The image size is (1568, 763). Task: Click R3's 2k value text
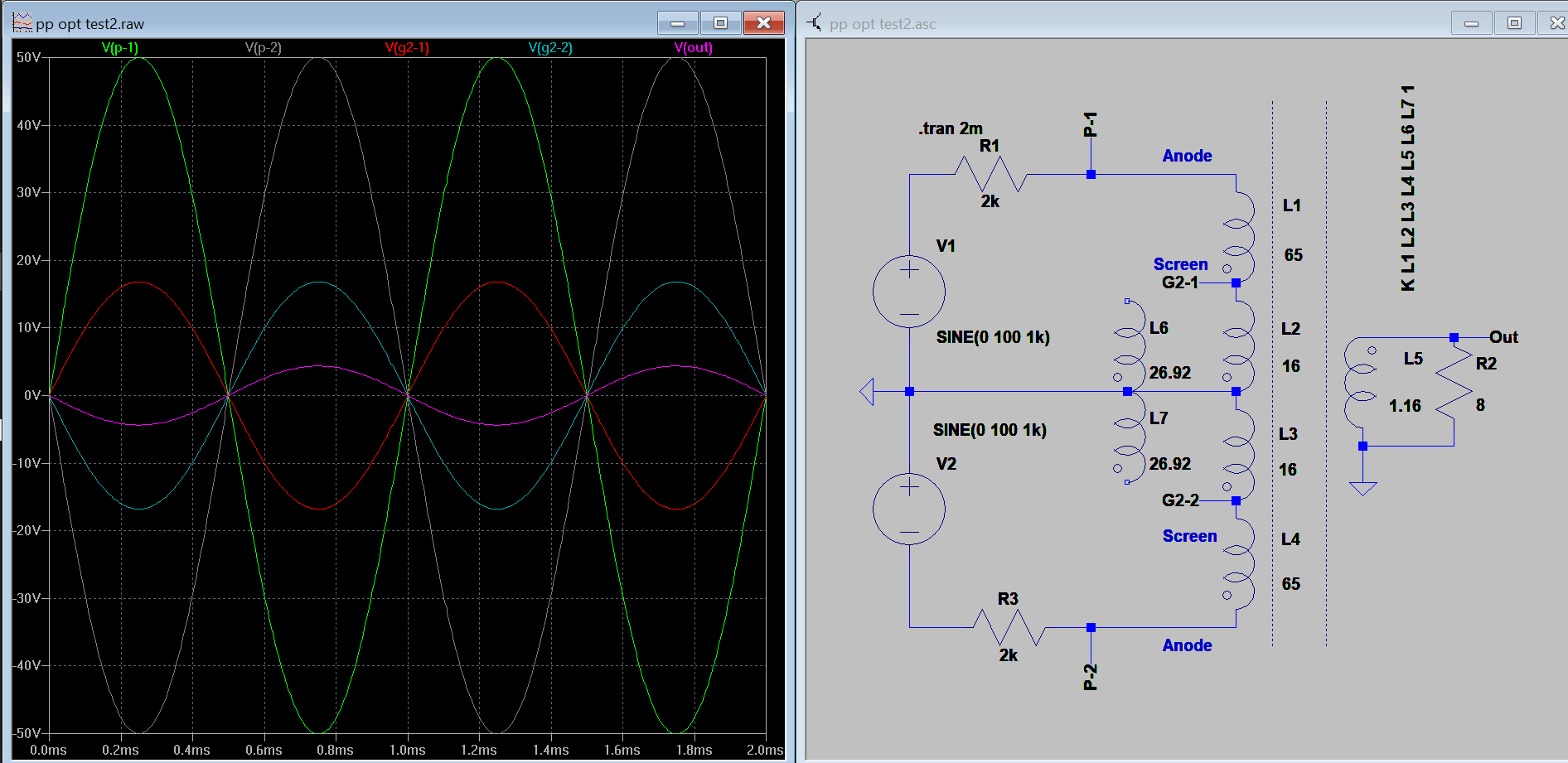pyautogui.click(x=1009, y=655)
